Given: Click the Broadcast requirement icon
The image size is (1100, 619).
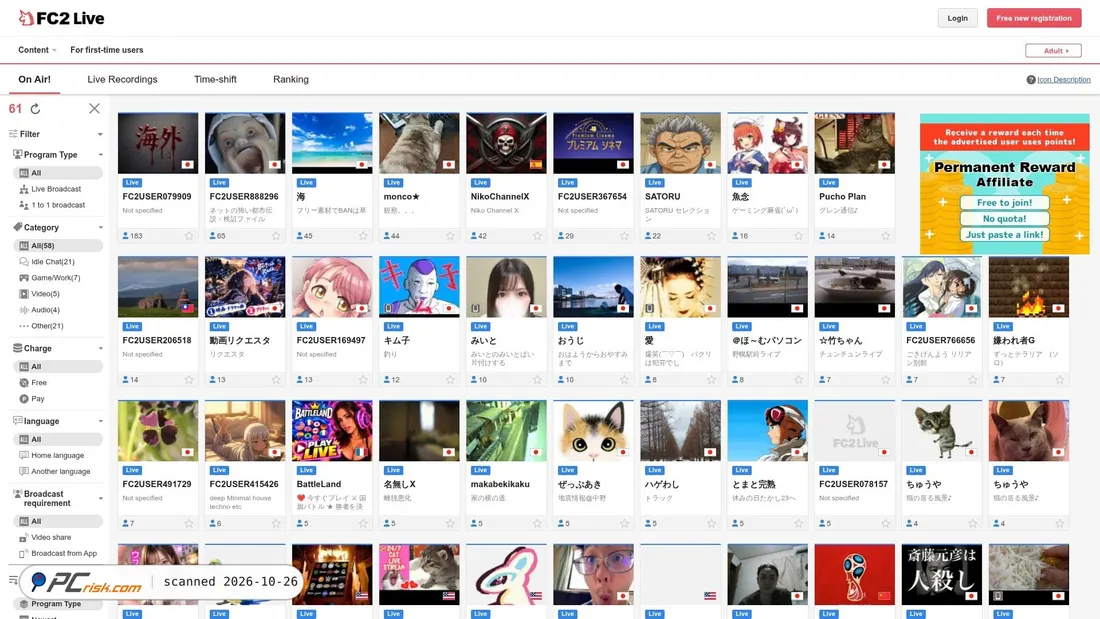Looking at the screenshot, I should pos(18,495).
